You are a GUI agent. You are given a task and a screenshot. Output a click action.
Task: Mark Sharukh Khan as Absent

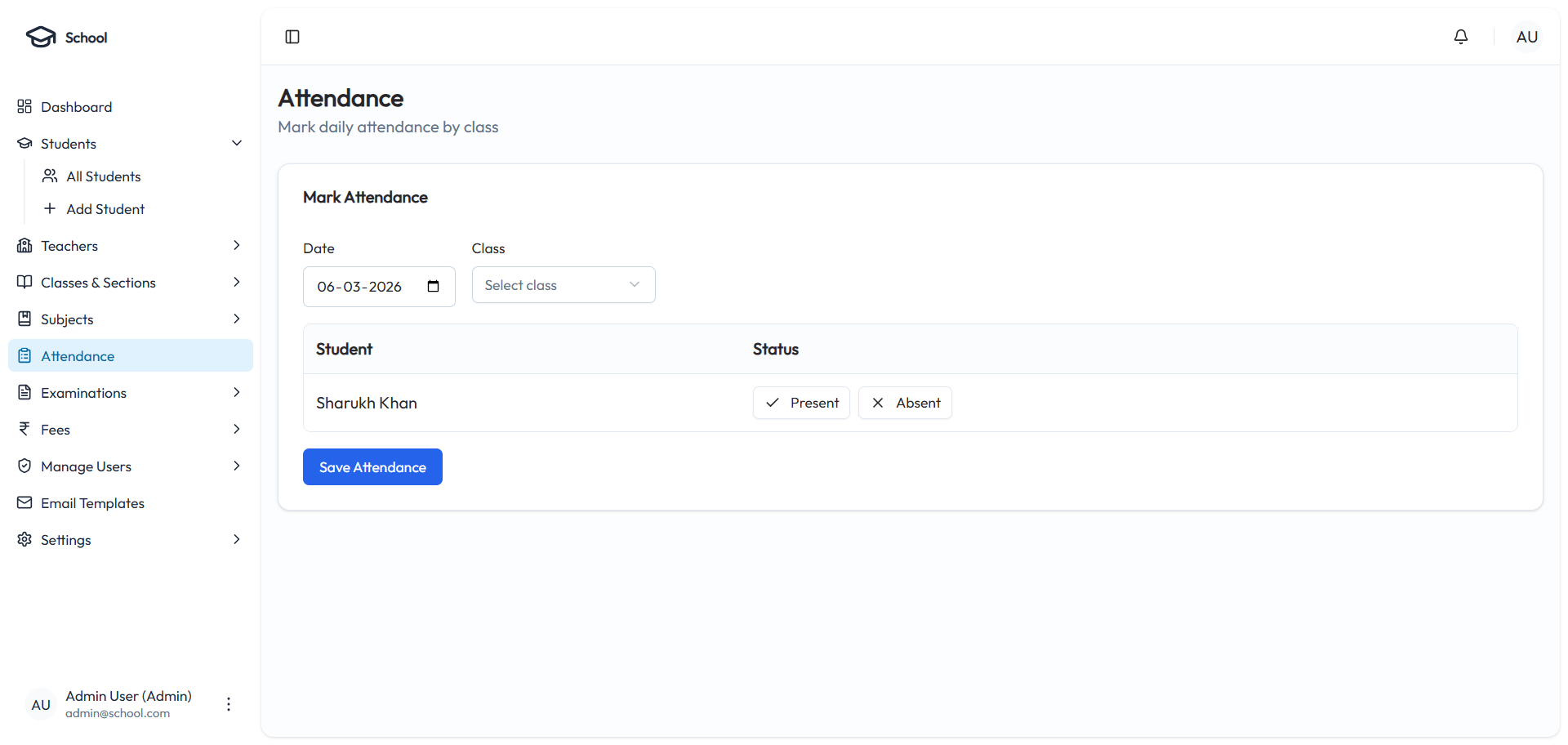(905, 403)
